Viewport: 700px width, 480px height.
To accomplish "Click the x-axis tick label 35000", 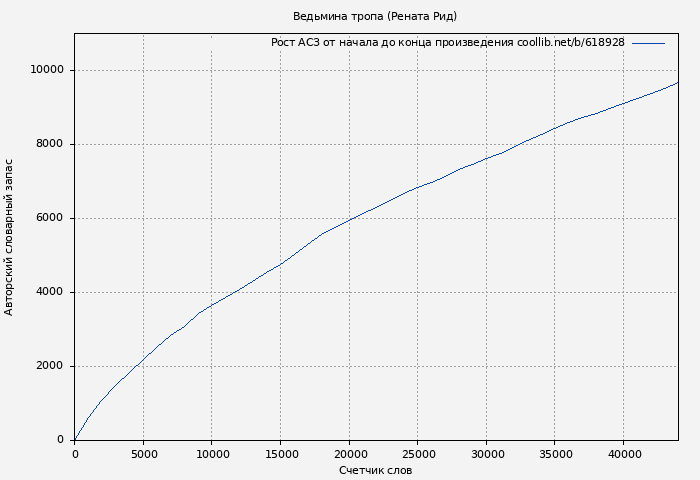I will pyautogui.click(x=555, y=453).
